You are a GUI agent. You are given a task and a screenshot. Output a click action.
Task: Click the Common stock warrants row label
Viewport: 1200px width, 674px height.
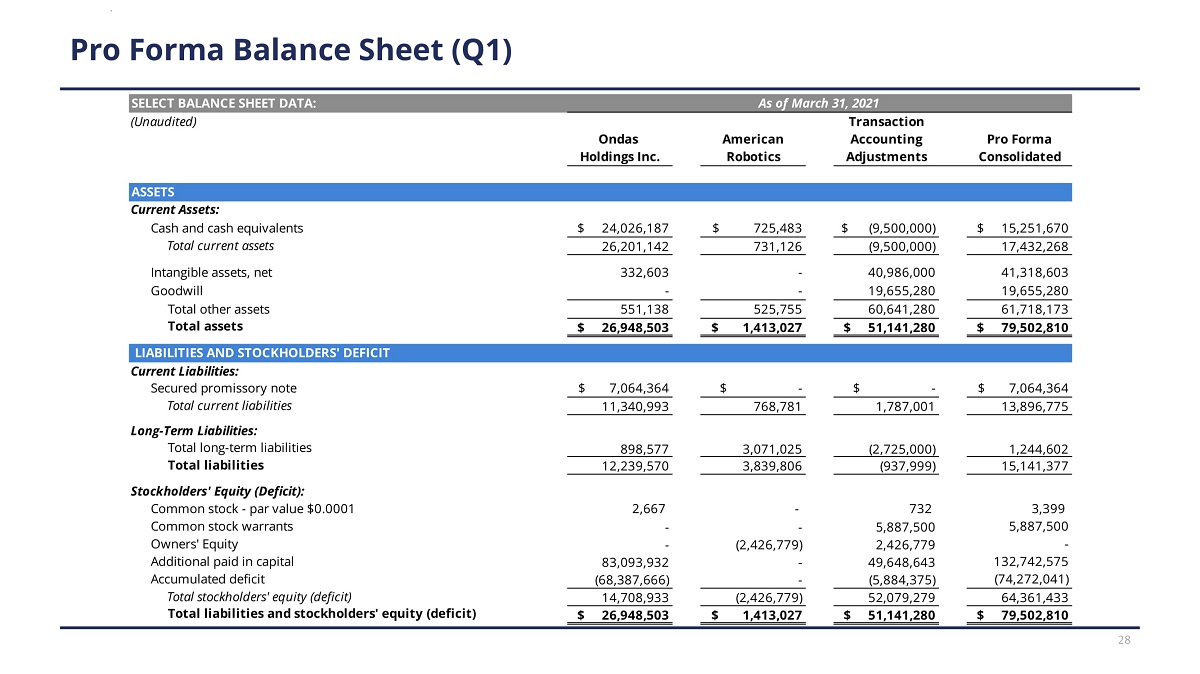(221, 526)
